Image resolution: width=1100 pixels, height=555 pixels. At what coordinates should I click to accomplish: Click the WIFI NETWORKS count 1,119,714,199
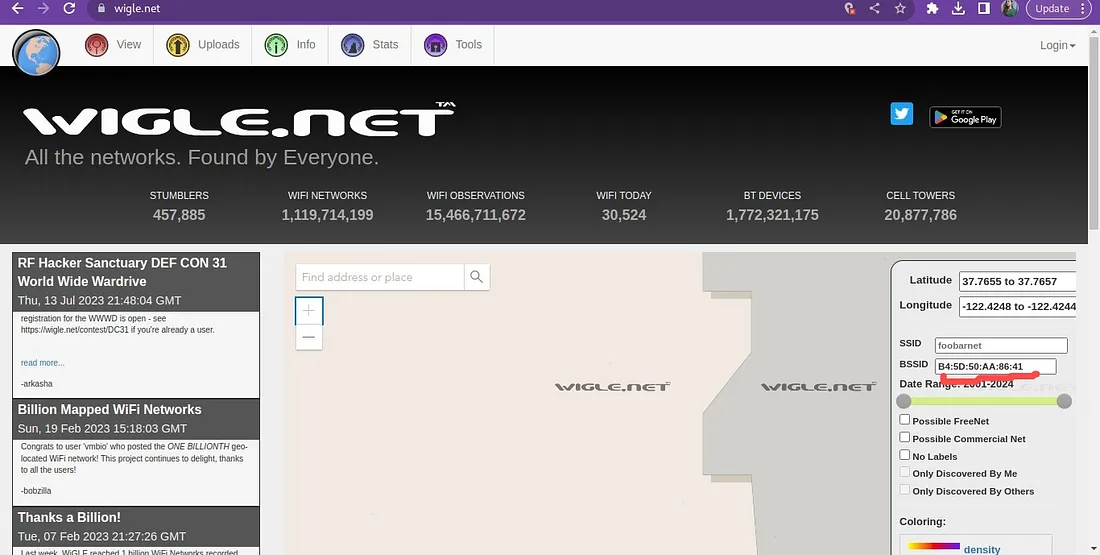point(327,215)
